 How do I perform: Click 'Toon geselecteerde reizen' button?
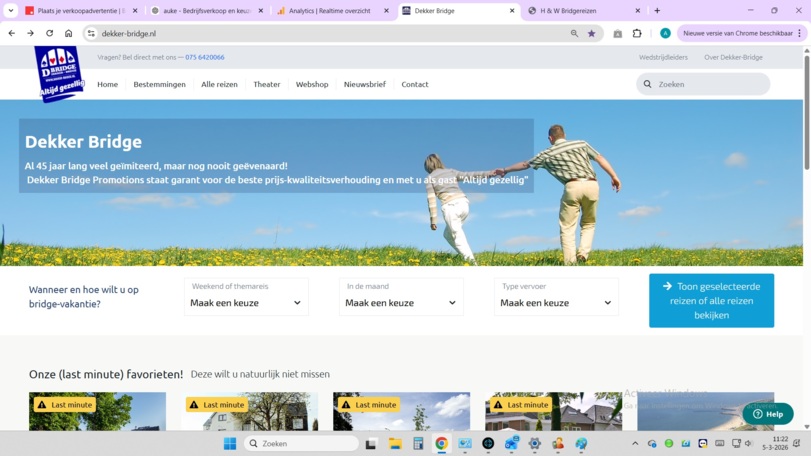pos(711,300)
